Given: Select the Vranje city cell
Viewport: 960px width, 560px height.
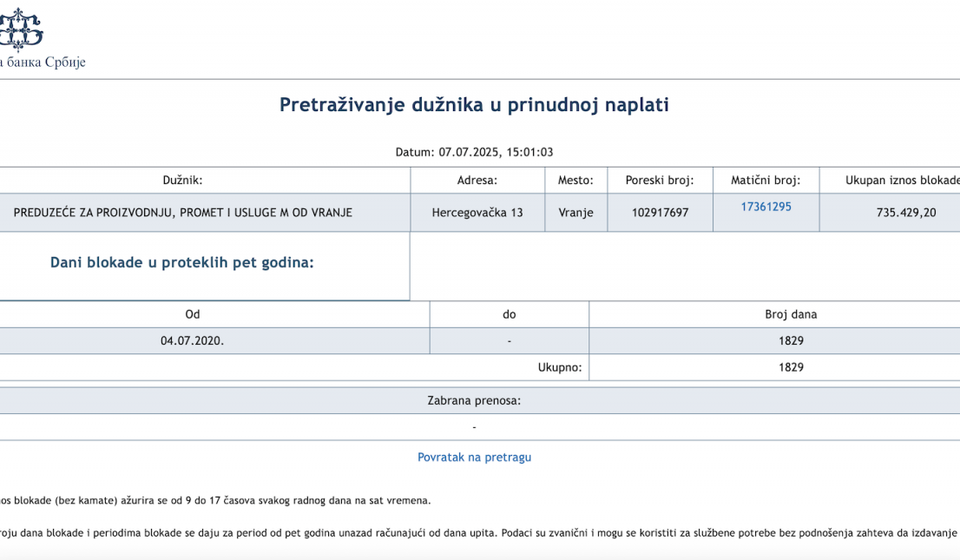Looking at the screenshot, I should pos(576,212).
